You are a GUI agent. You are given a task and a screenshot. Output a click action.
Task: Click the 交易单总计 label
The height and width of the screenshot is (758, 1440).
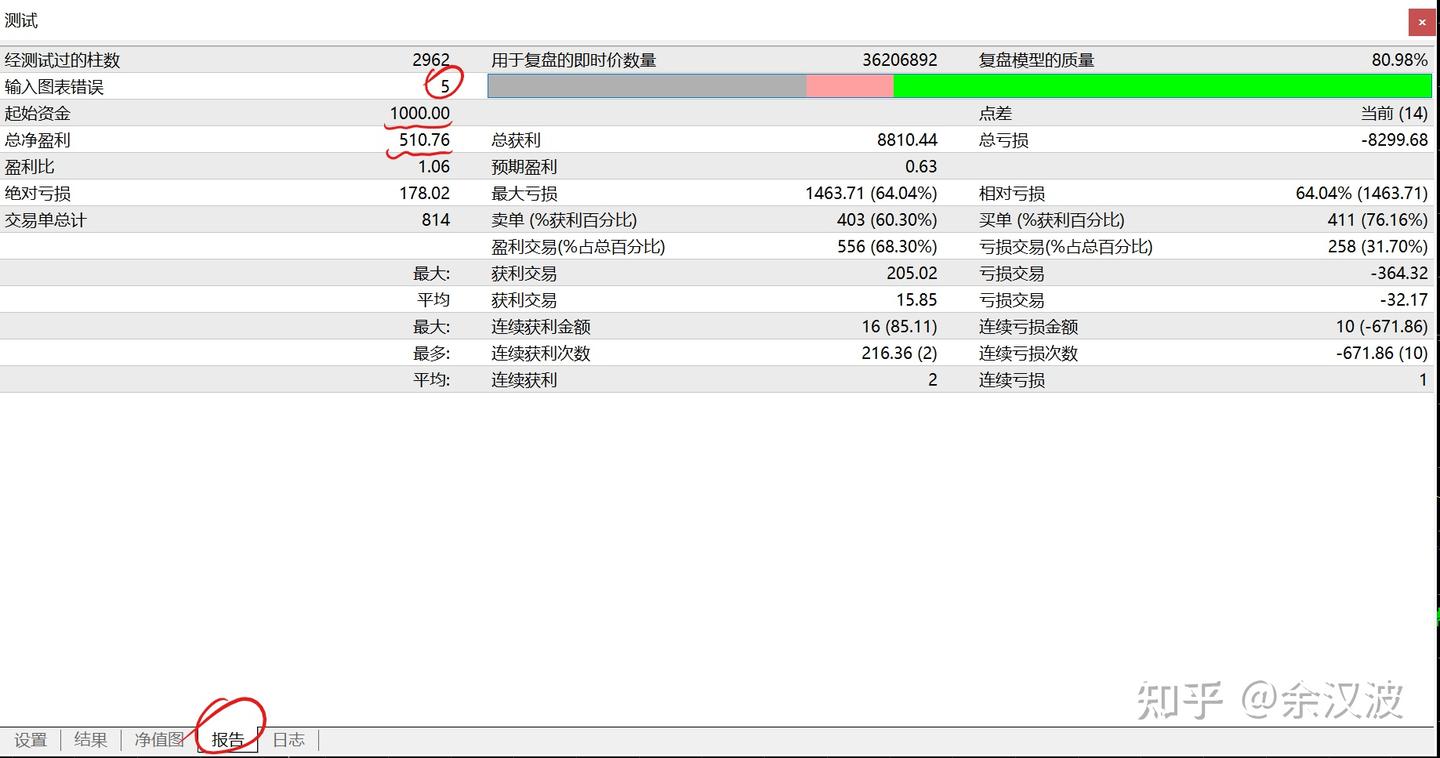coord(45,220)
